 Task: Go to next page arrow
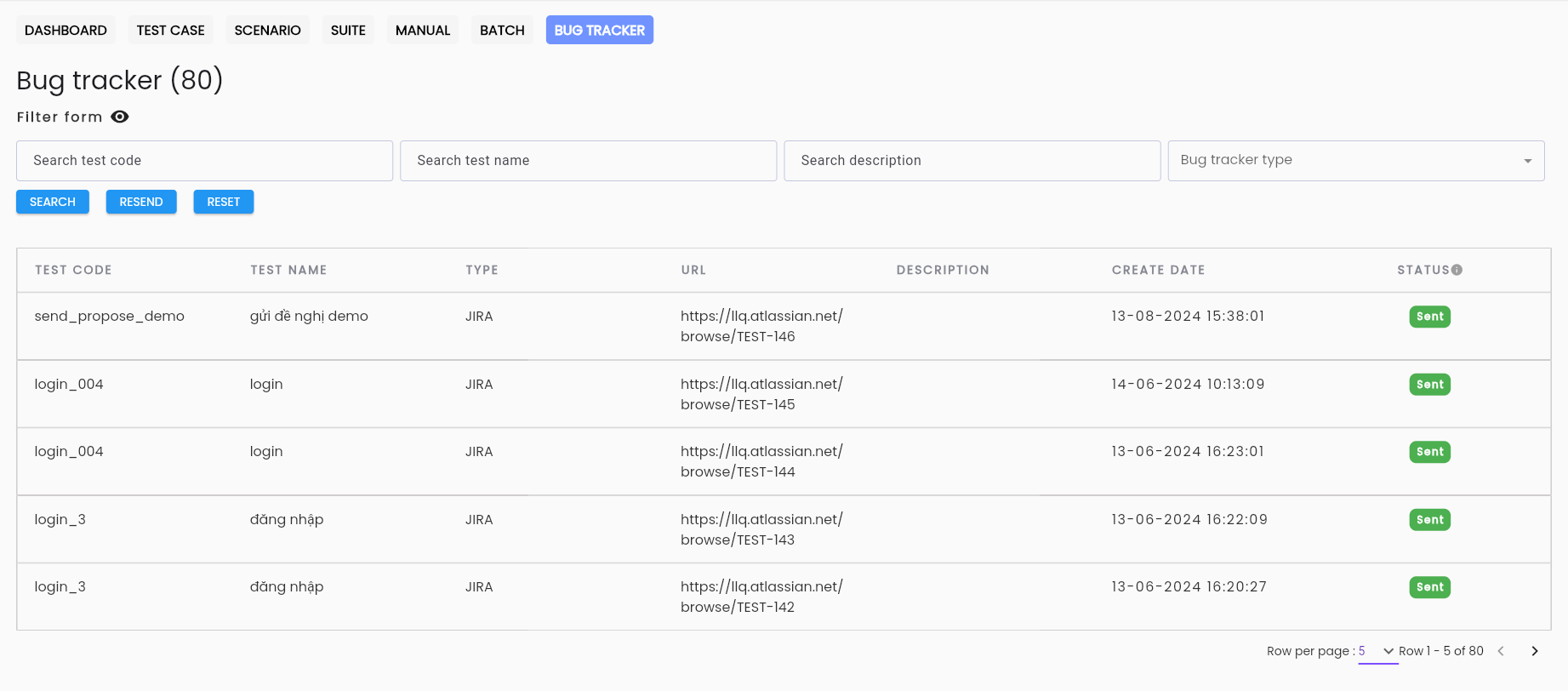(x=1535, y=651)
